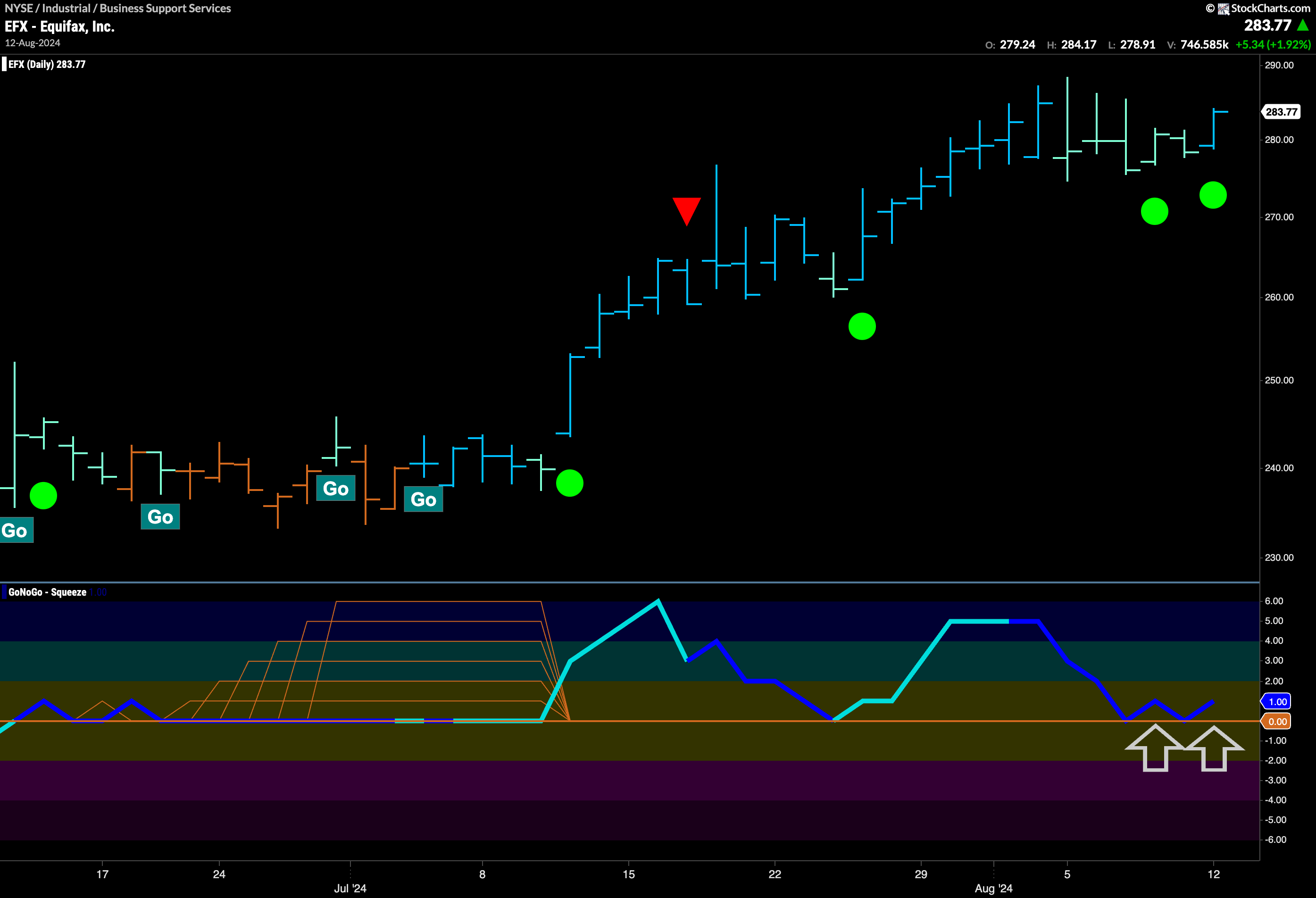Click the 240.00 price axis label
This screenshot has height=898, width=1316.
(x=1279, y=468)
